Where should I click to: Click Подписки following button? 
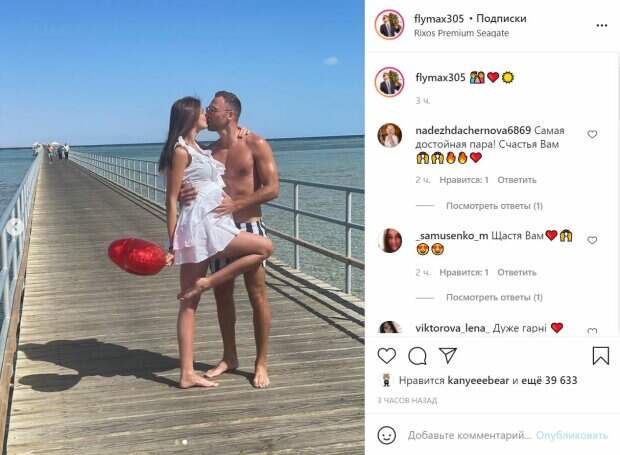(501, 18)
